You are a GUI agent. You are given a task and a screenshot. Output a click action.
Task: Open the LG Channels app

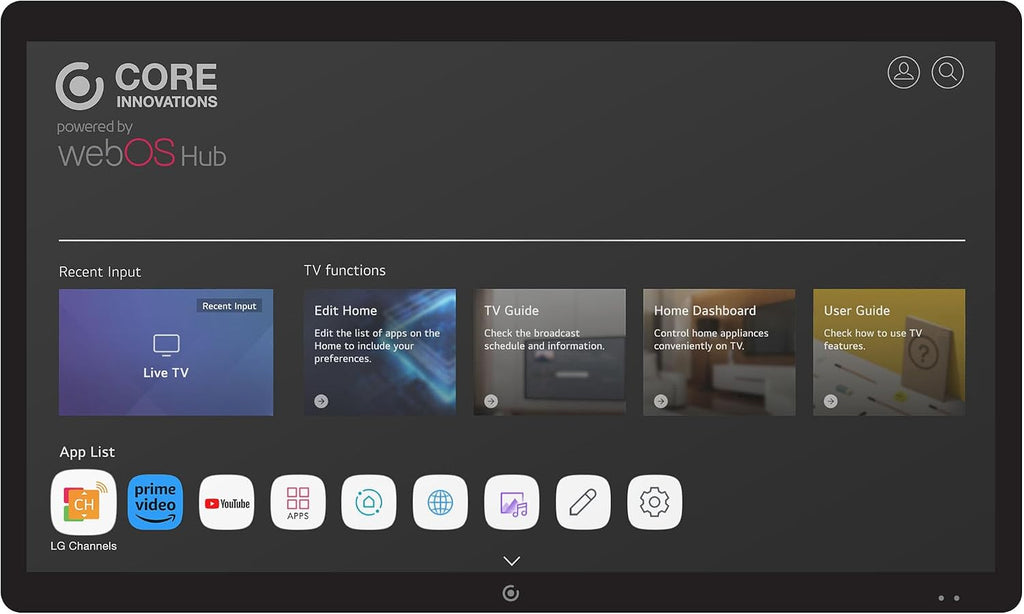coord(84,502)
